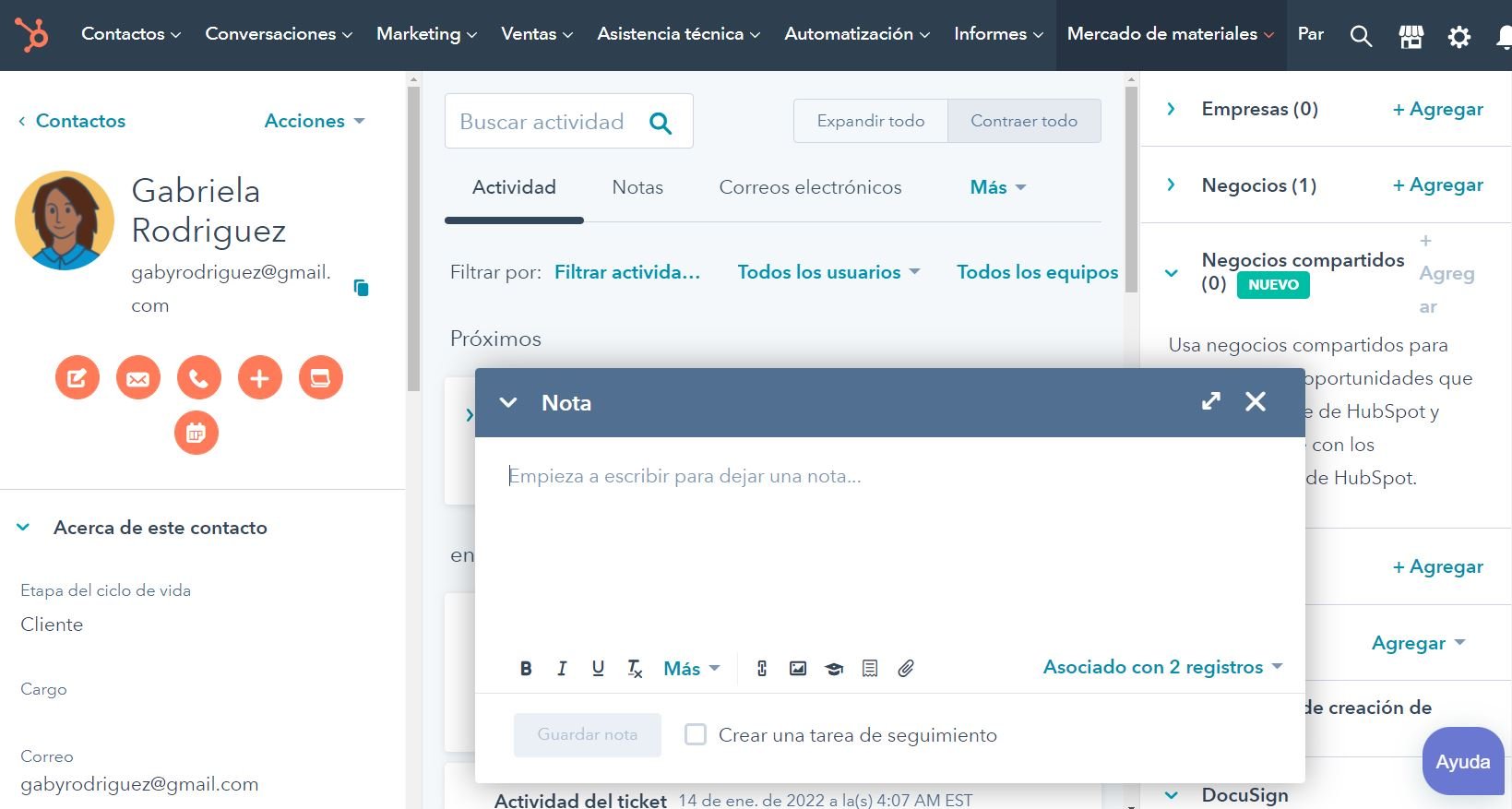1512x809 pixels.
Task: Open the Informes menu
Action: 998,34
